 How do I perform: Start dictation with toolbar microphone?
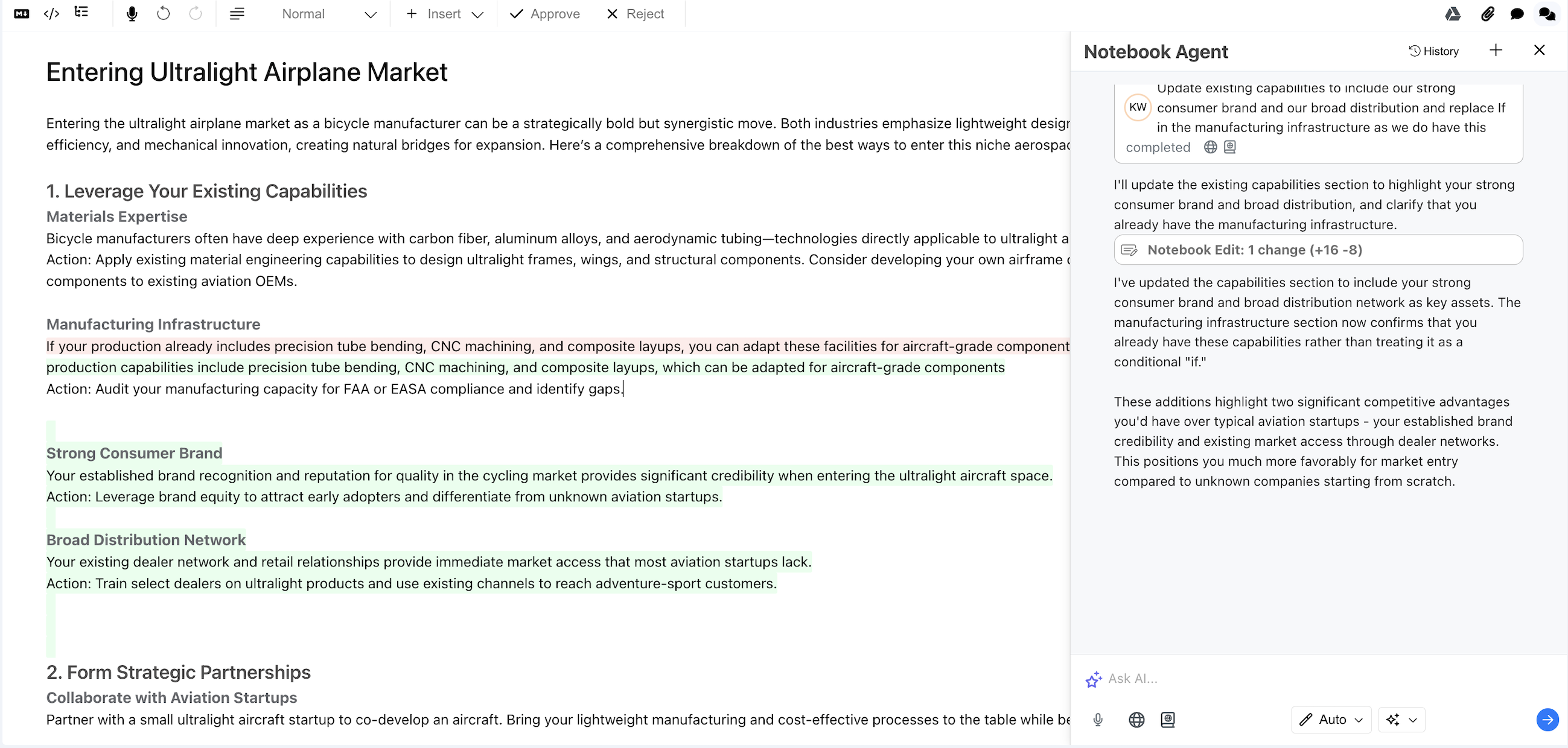[x=132, y=13]
